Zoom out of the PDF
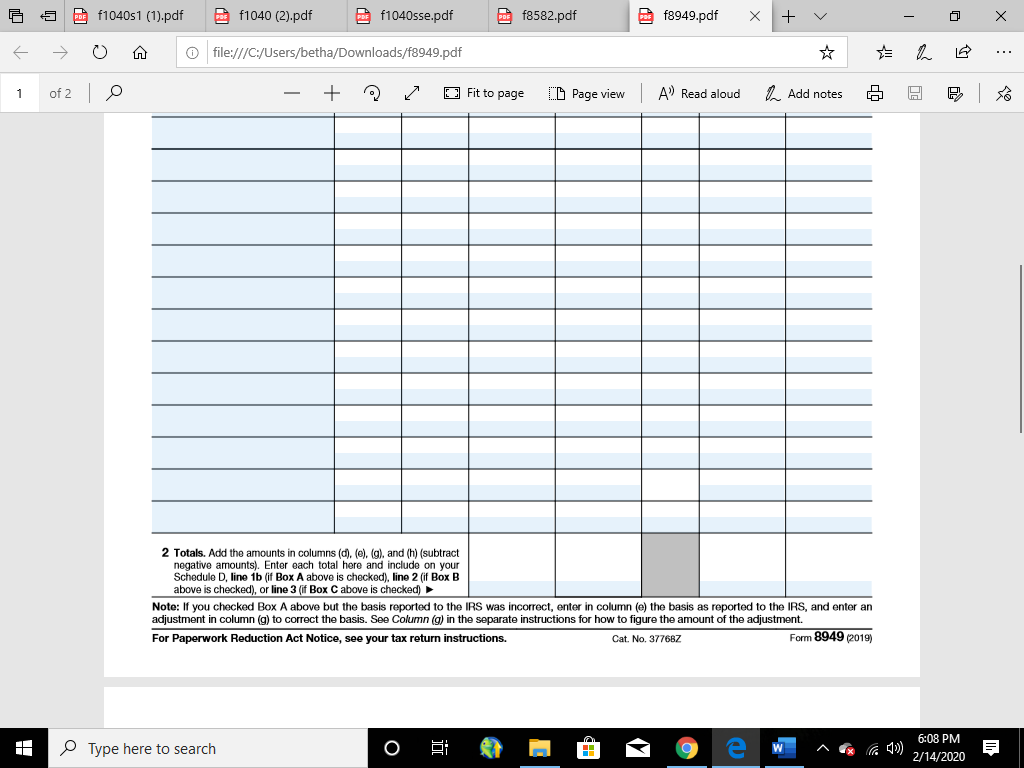 pos(292,93)
